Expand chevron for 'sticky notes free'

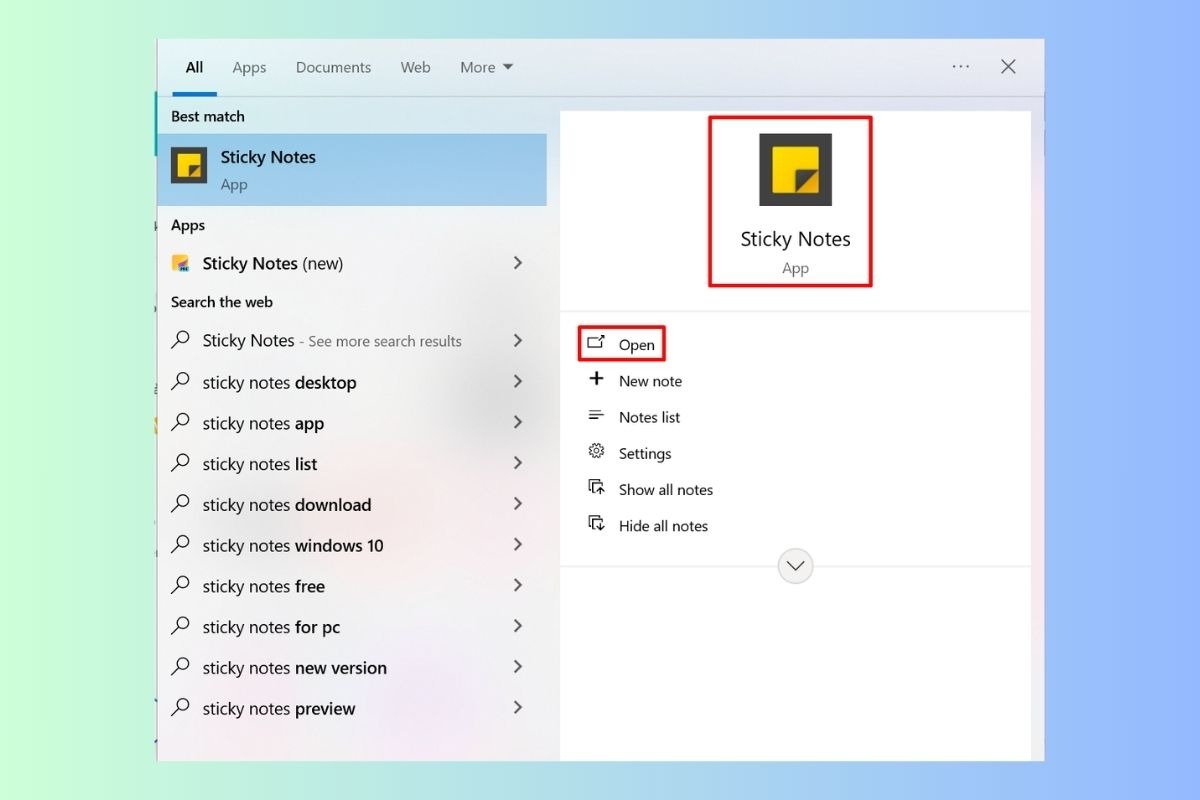tap(518, 585)
